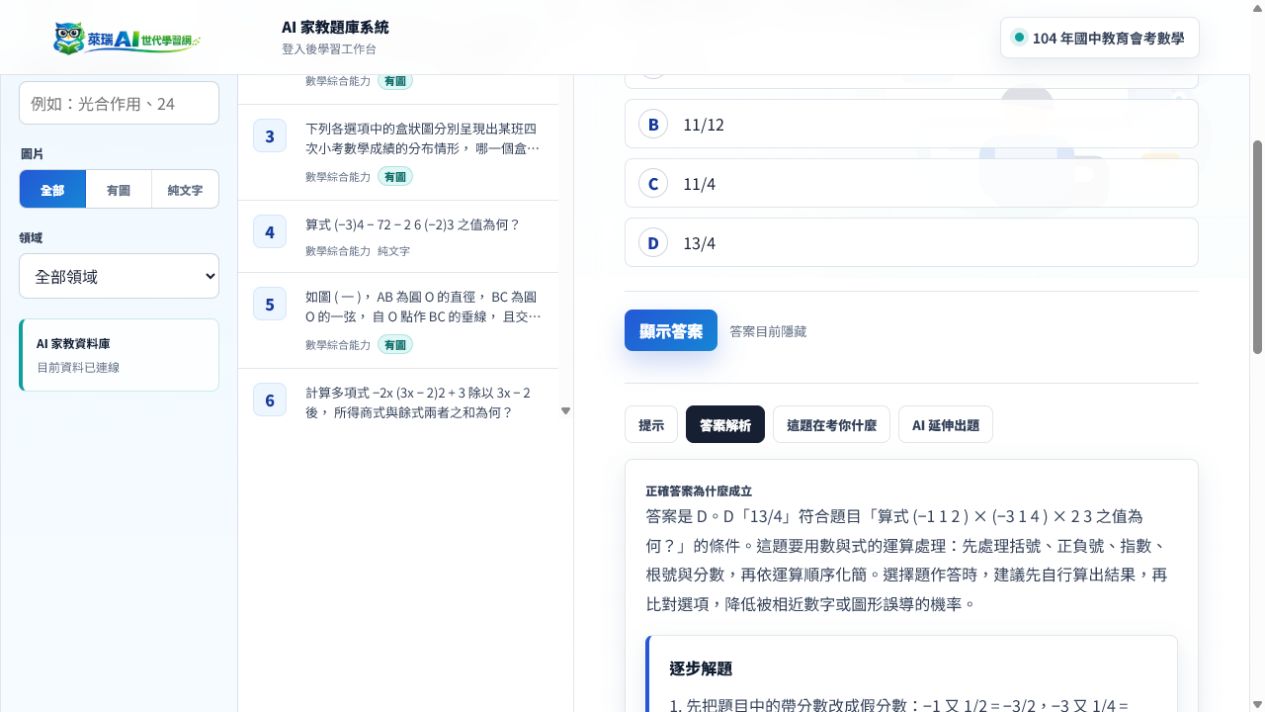Viewport: 1265px width, 712px height.
Task: Select question number 6 badge
Action: pyautogui.click(x=270, y=401)
